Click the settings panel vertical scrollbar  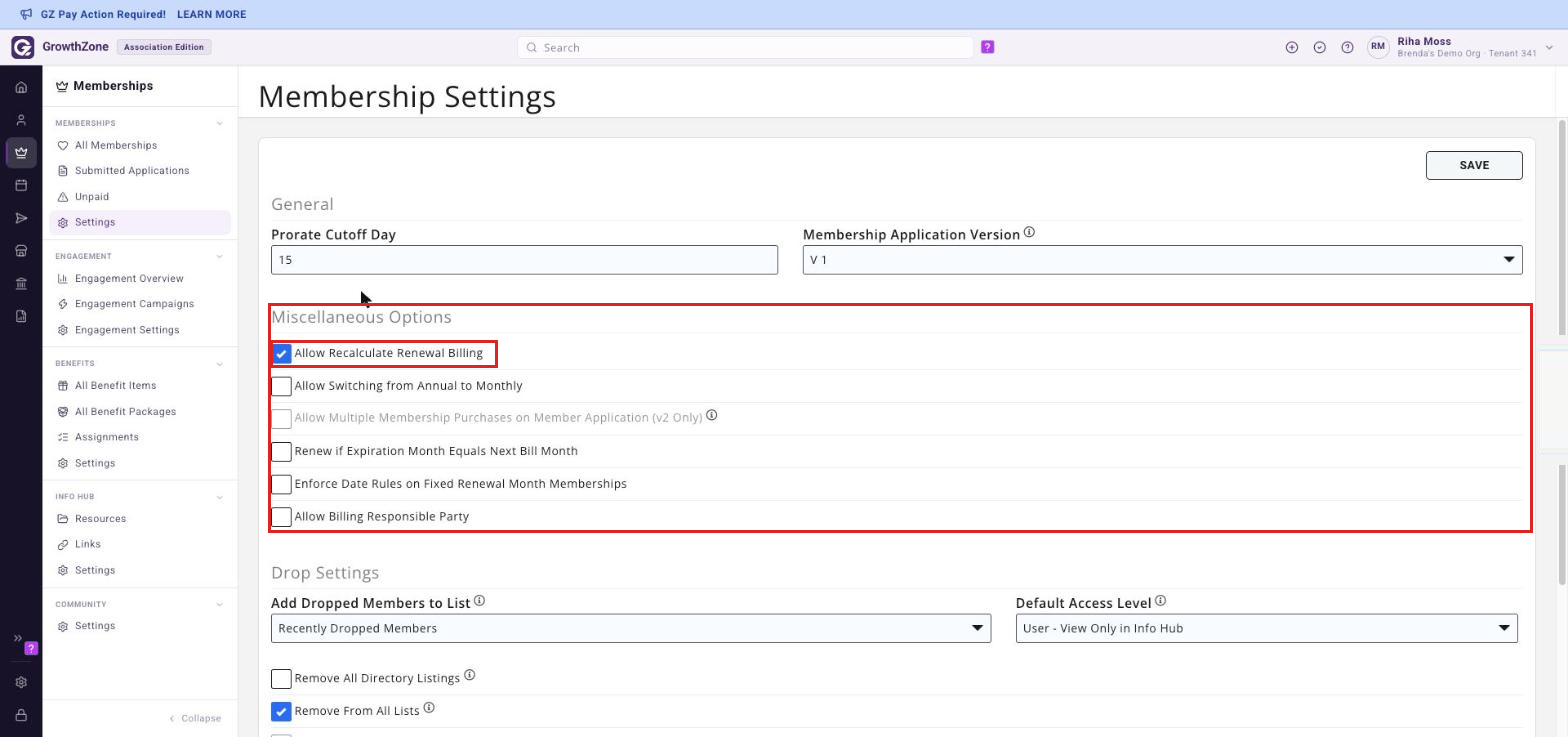click(1562, 228)
